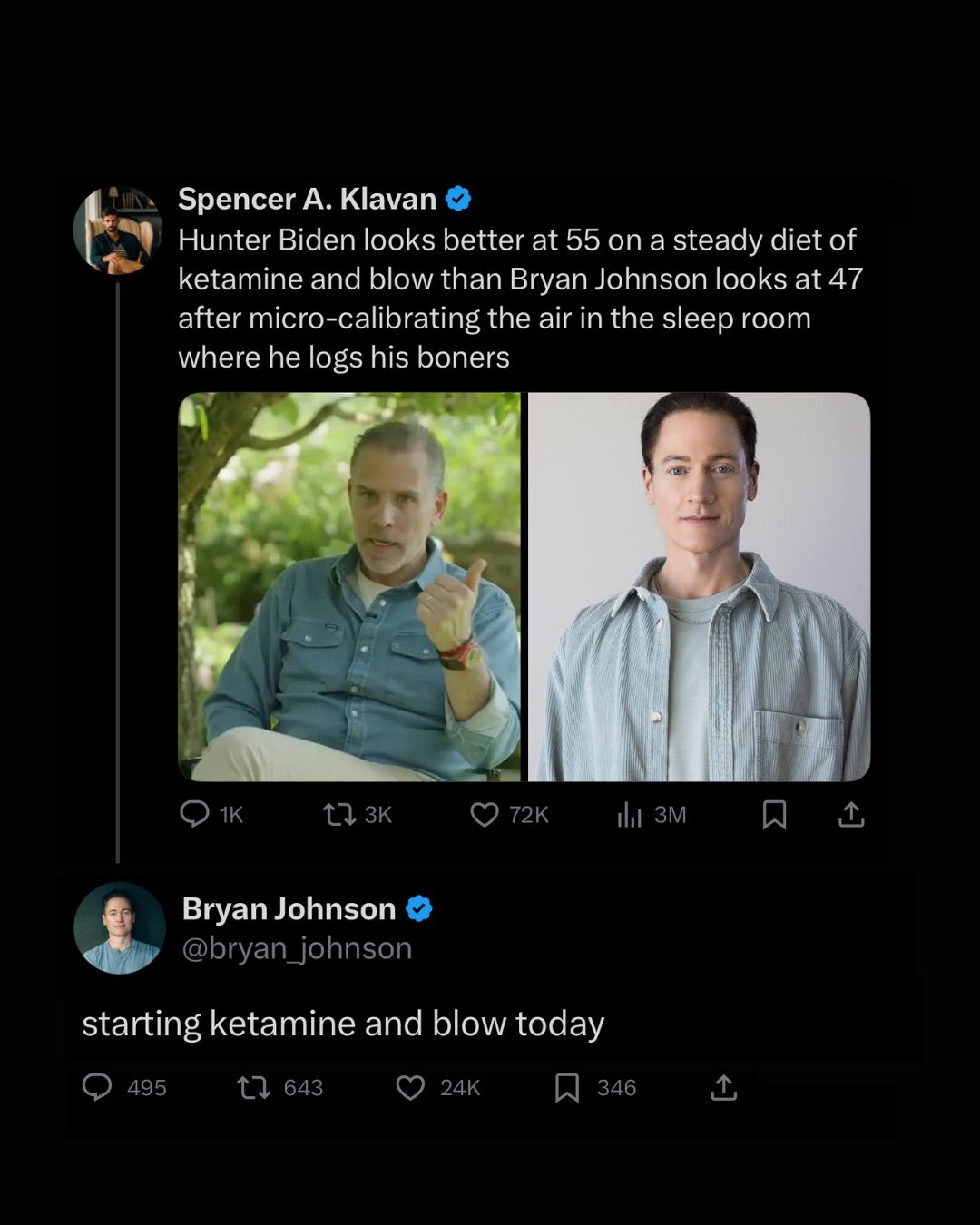The width and height of the screenshot is (980, 1225).
Task: Click the Bryan Johnson display name
Action: pyautogui.click(x=289, y=908)
